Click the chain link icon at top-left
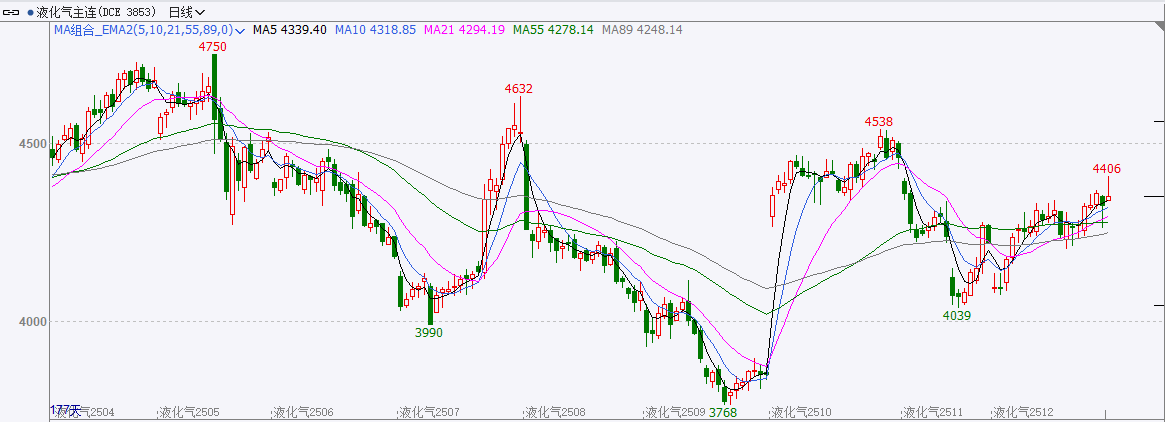 coord(12,12)
